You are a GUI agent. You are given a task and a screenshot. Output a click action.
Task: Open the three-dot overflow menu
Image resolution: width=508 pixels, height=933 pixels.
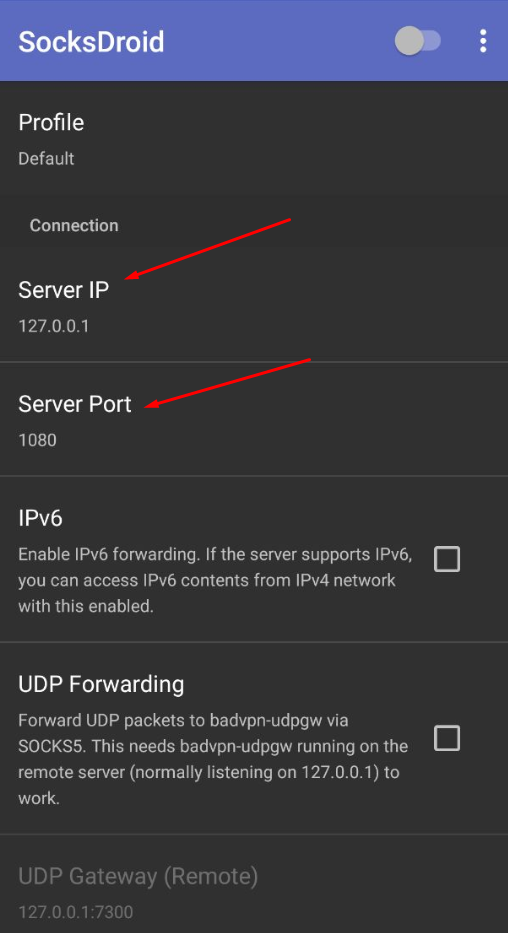(x=483, y=41)
